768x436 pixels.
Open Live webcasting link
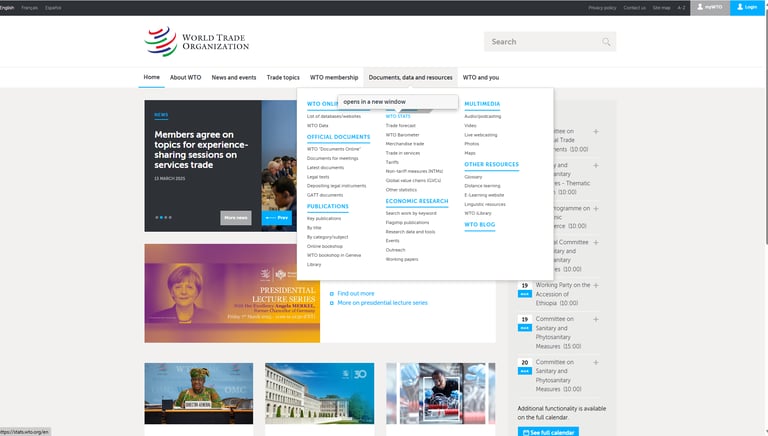coord(480,135)
